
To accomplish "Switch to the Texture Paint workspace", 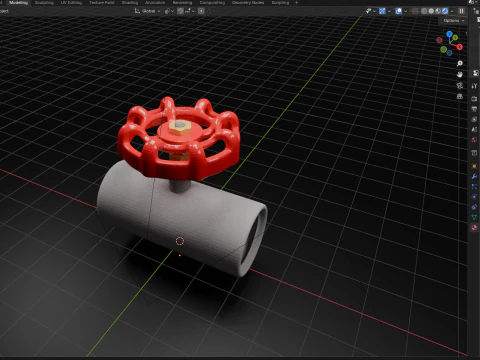I will 101,3.
